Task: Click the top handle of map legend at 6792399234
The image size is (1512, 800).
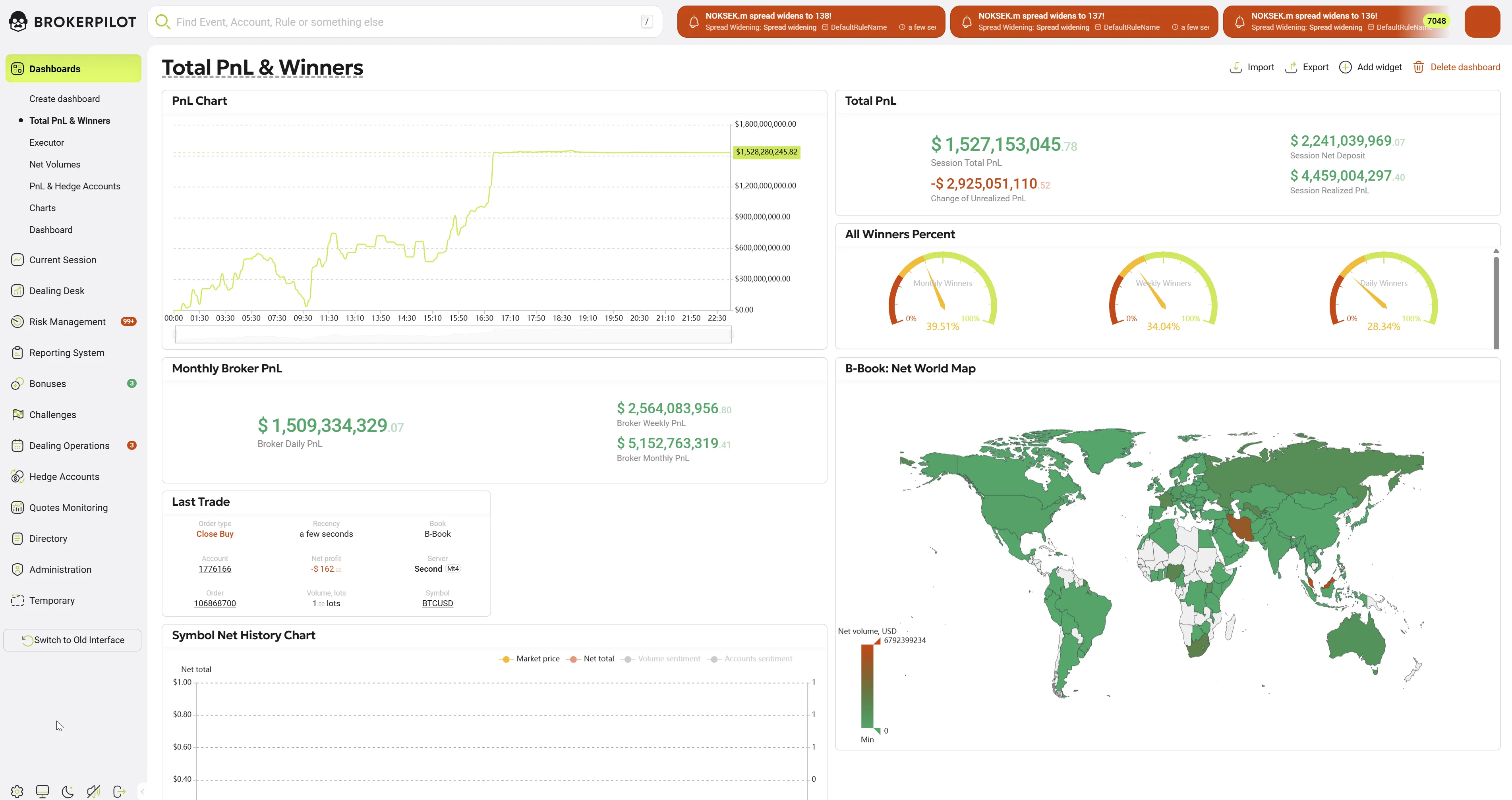Action: coord(877,641)
